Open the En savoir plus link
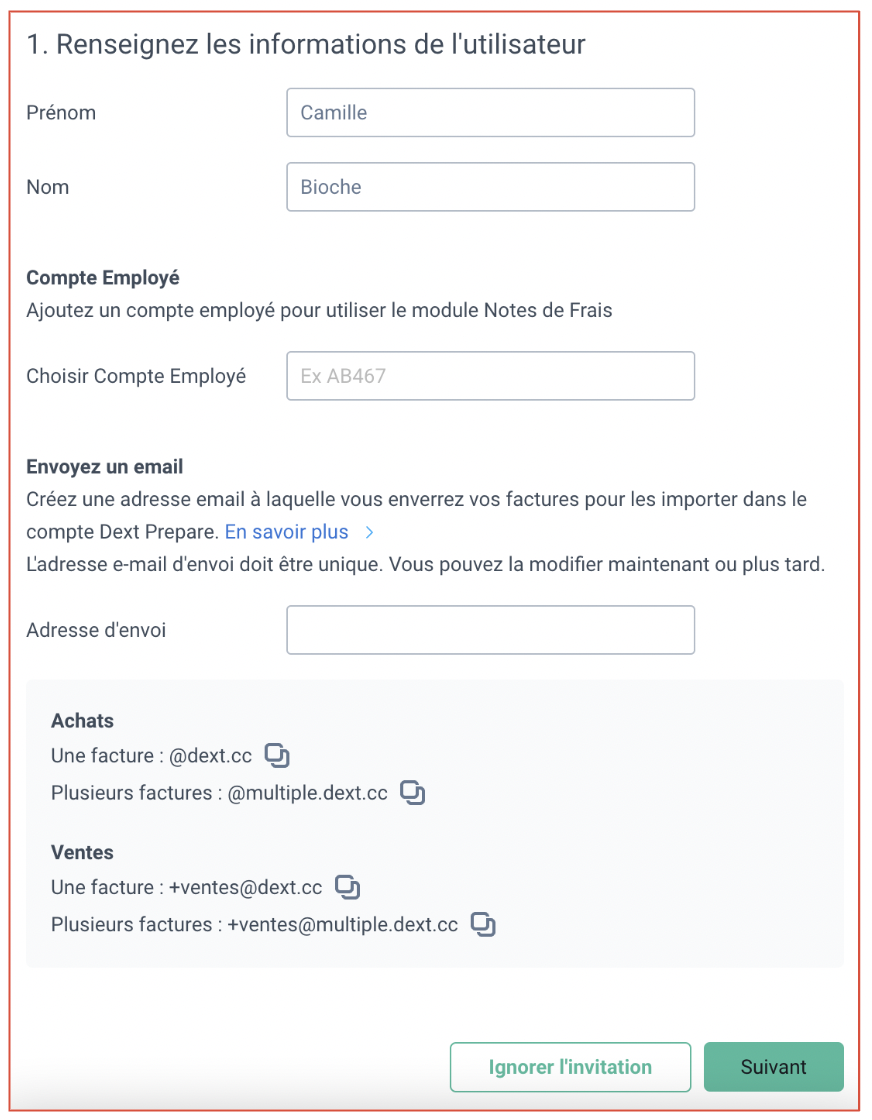This screenshot has height=1120, width=872. (286, 532)
